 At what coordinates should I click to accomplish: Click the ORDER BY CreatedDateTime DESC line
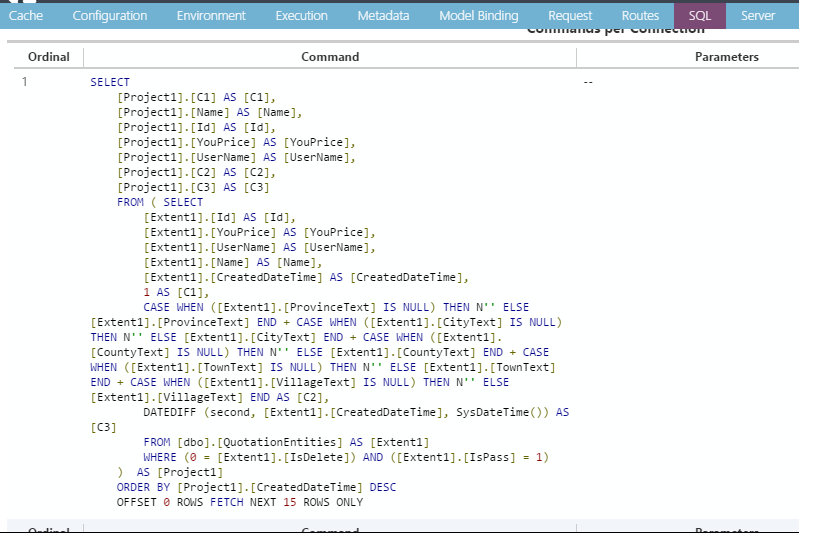coord(256,487)
